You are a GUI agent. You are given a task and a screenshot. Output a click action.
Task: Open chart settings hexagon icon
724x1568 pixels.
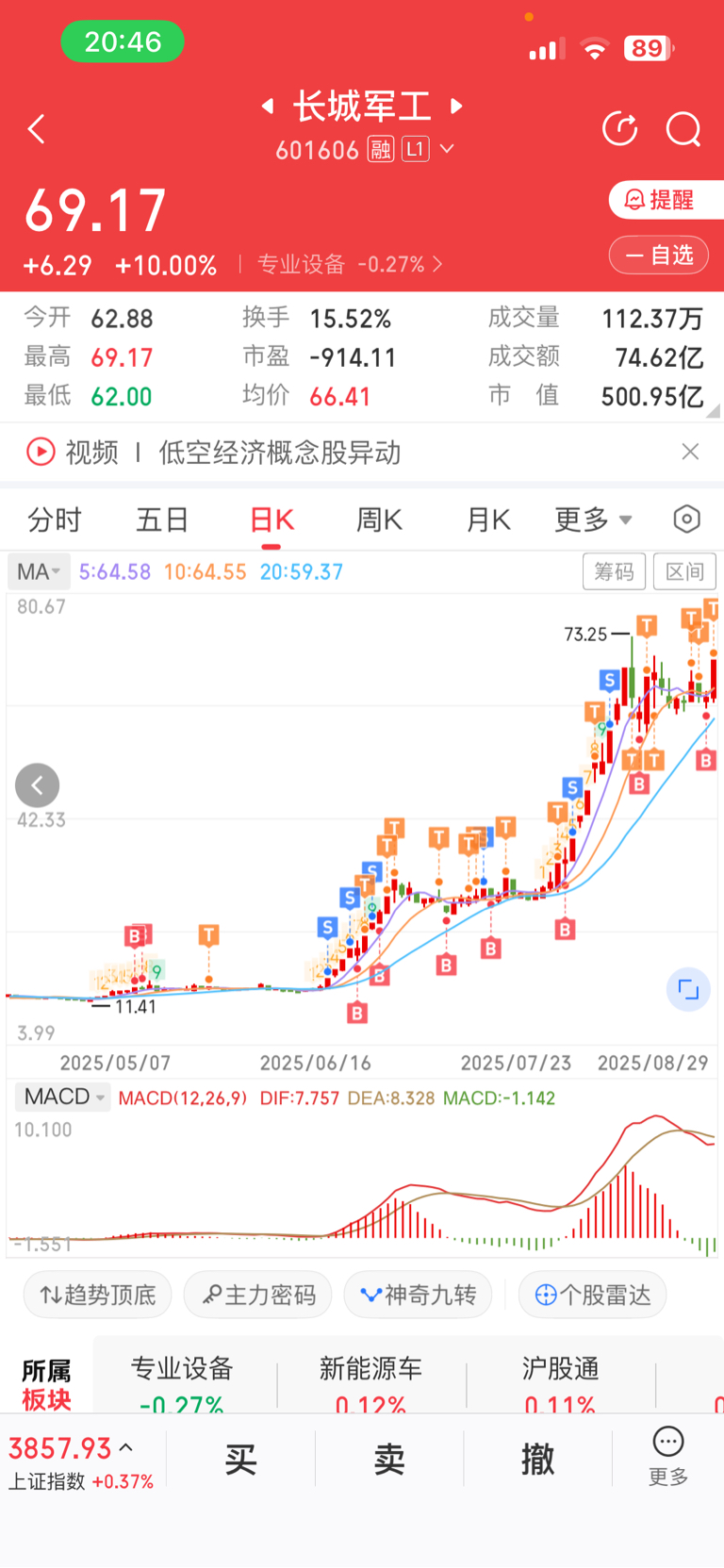[x=687, y=519]
